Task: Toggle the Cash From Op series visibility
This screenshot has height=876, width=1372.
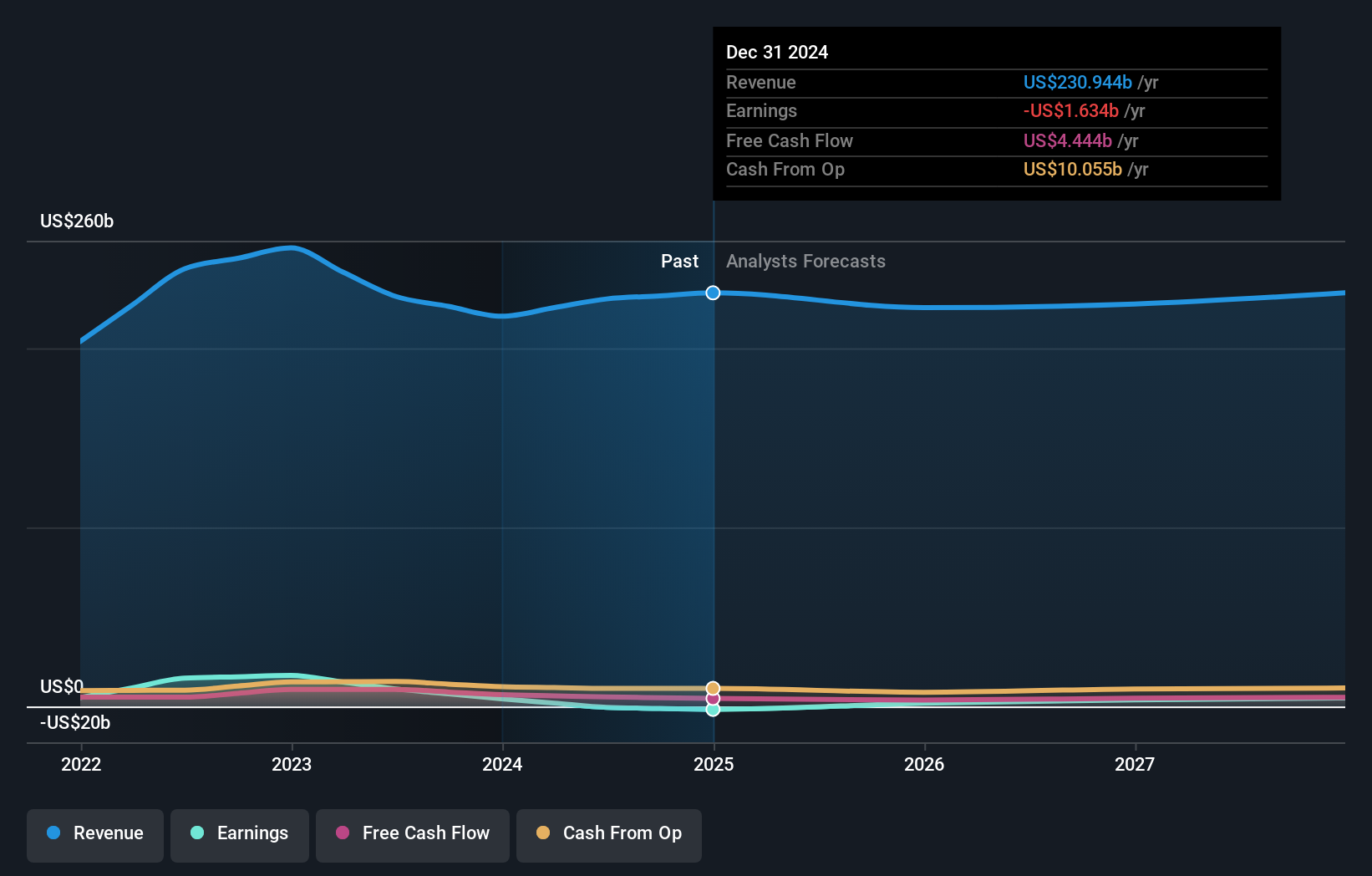Action: pyautogui.click(x=608, y=833)
